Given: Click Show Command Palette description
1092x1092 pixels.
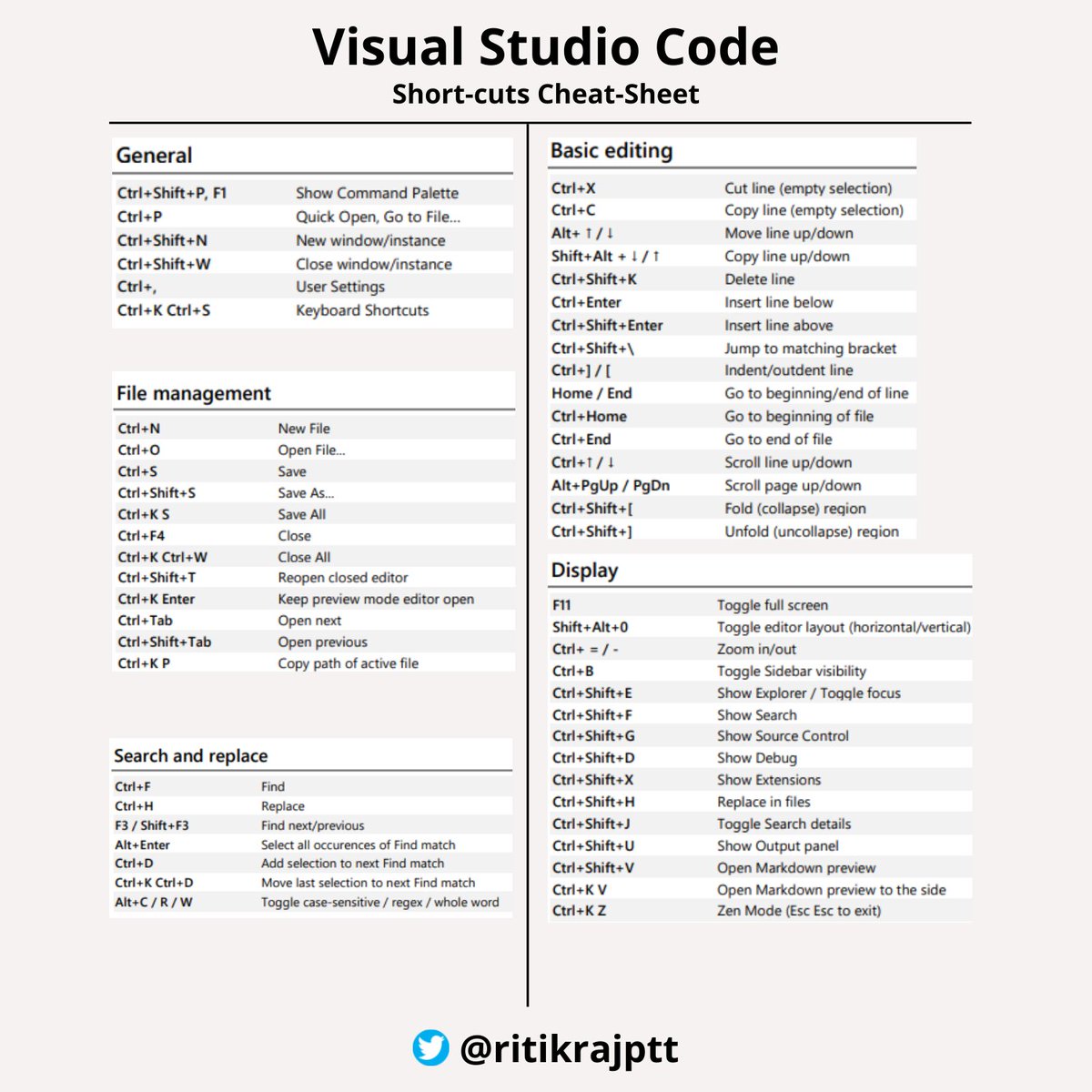Looking at the screenshot, I should click(x=377, y=193).
